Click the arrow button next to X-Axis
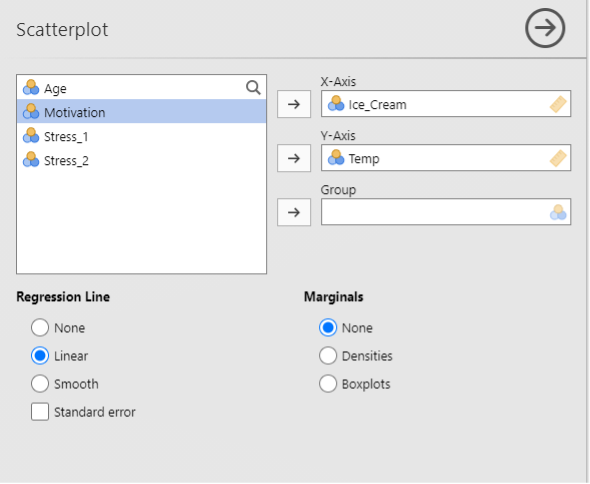590x484 pixels. [x=294, y=104]
